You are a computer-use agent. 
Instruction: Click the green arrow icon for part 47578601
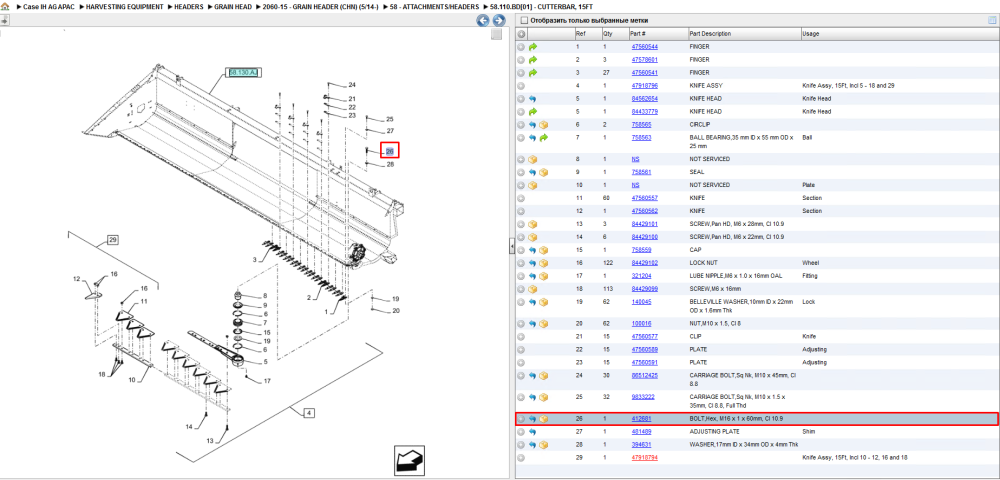tap(533, 60)
